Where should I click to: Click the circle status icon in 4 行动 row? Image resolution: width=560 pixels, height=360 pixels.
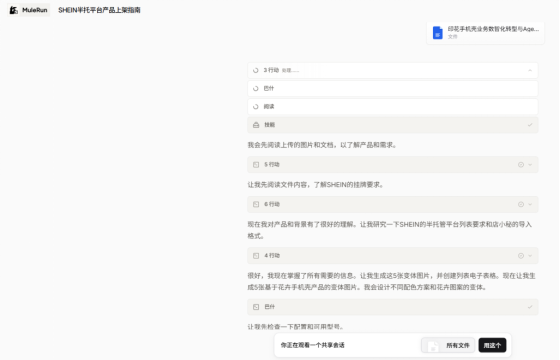click(x=521, y=256)
